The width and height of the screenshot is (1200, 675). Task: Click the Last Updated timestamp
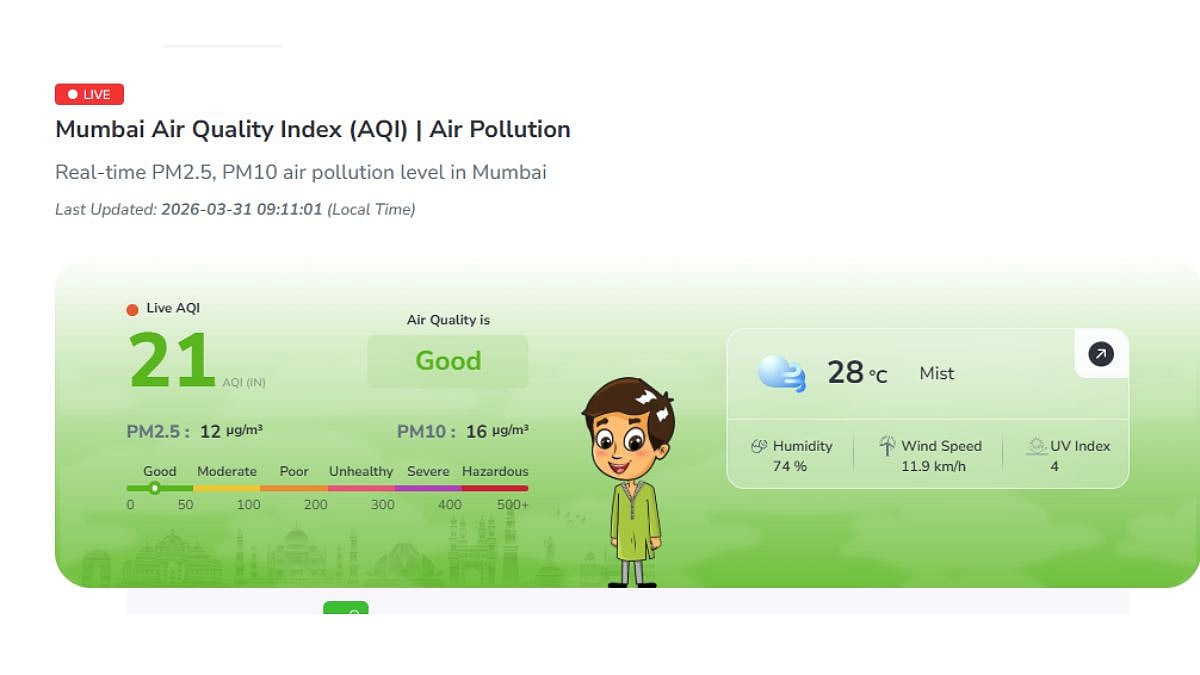click(x=235, y=209)
